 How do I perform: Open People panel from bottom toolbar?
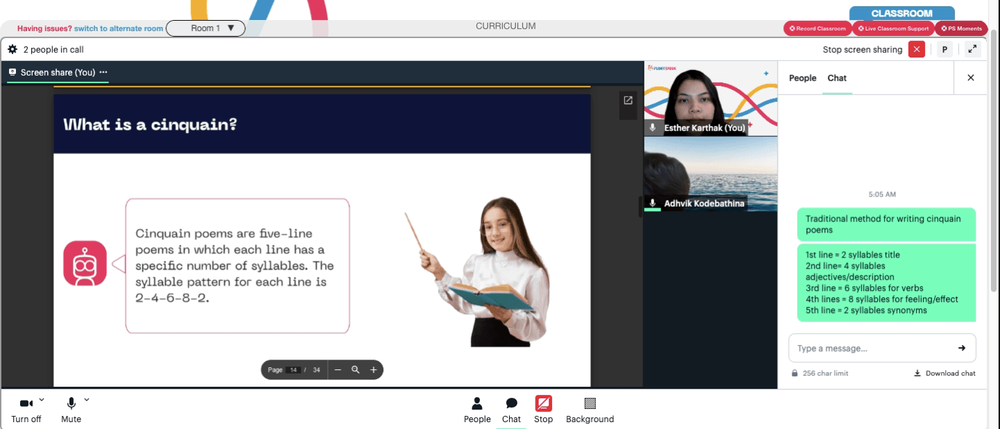tap(477, 410)
